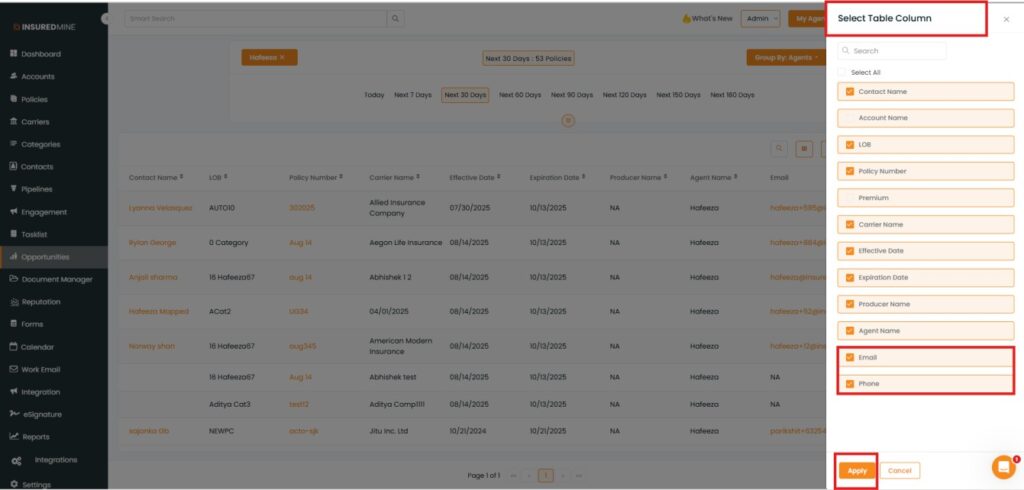Open the Admin dropdown
The image size is (1024, 490).
tap(761, 18)
